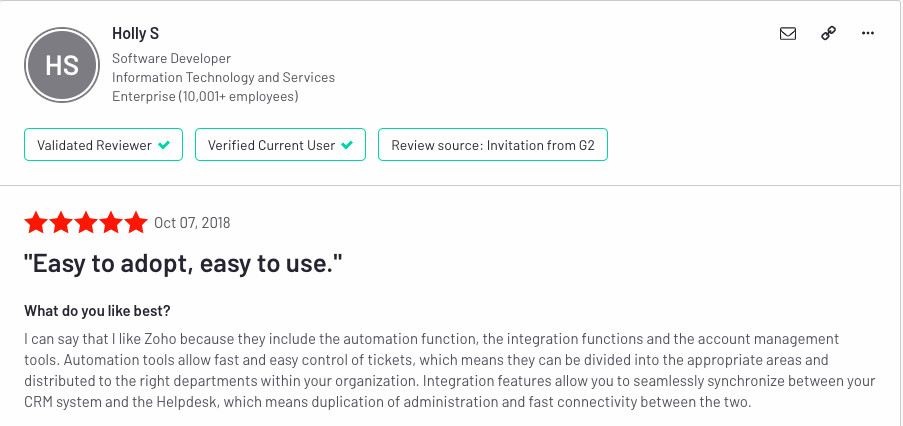Open the three-dots more options menu
Image resolution: width=903 pixels, height=426 pixels.
868,33
